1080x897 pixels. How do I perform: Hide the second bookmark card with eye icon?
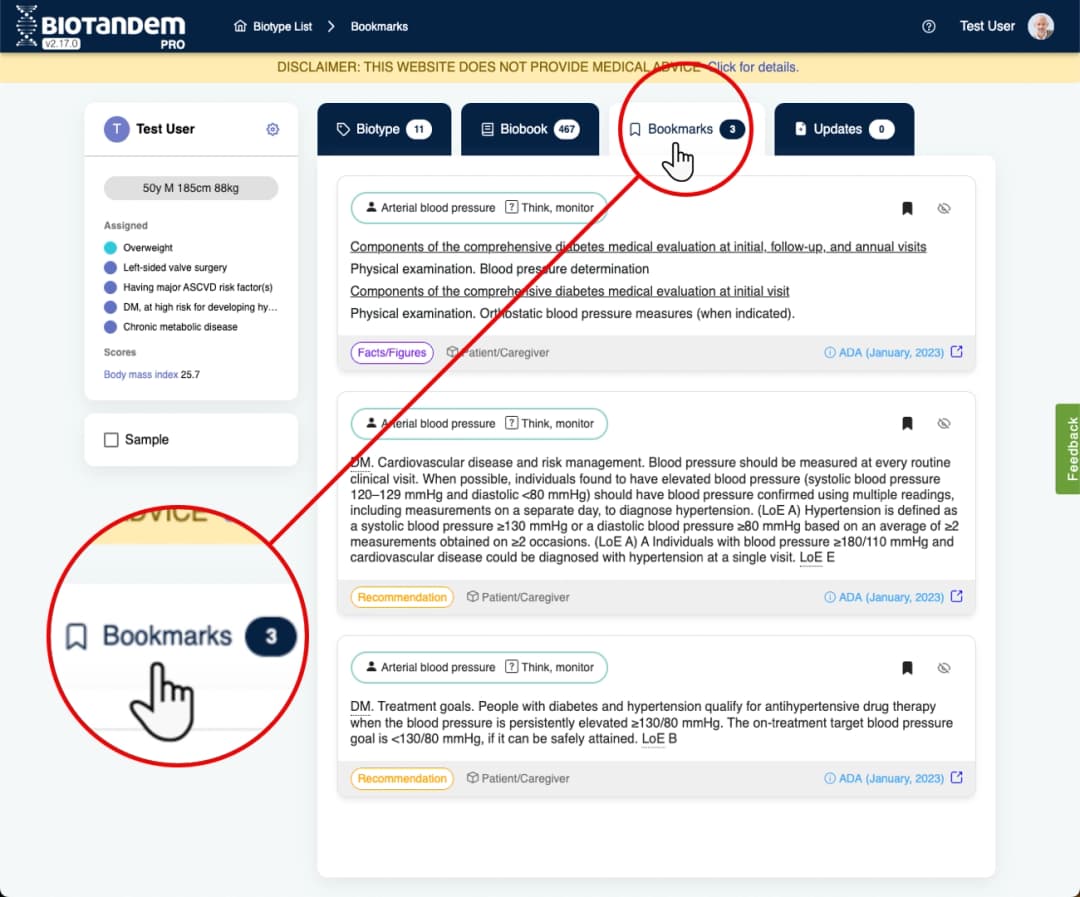pos(943,423)
